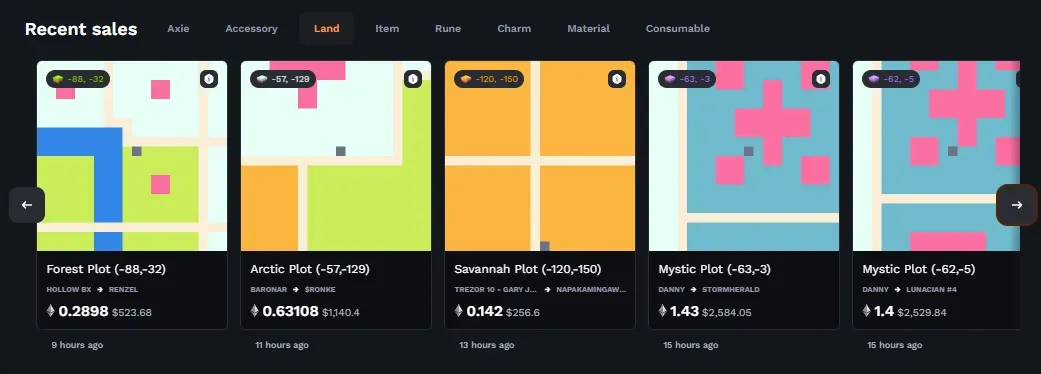The width and height of the screenshot is (1041, 374).
Task: Click the 0.2898 ETH amount
Action: click(x=83, y=311)
